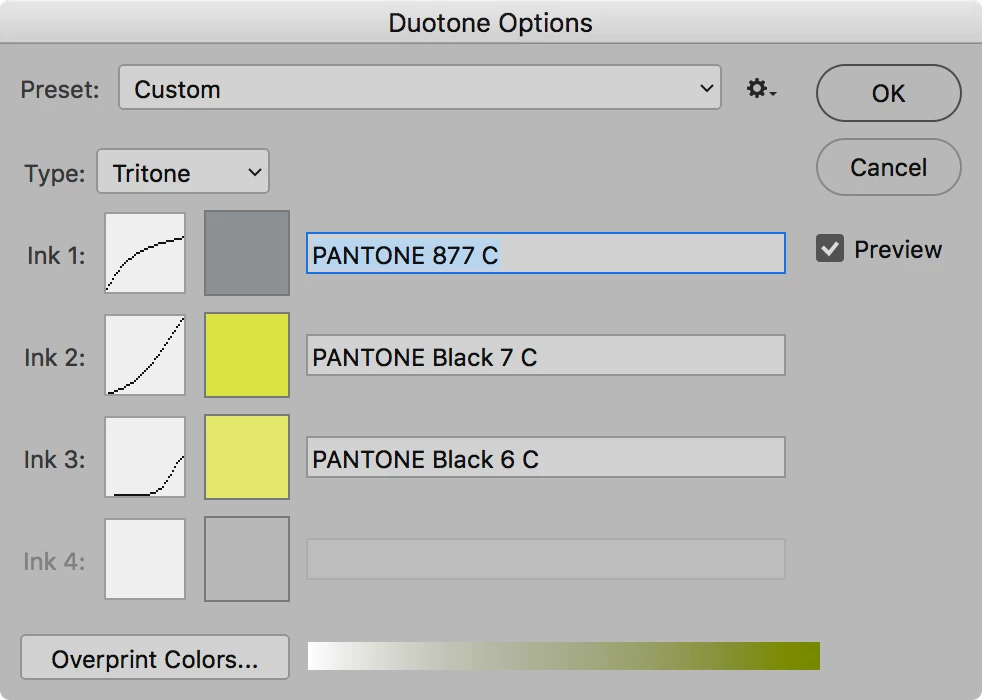Click the Ink 3 pale yellow swatch
The width and height of the screenshot is (982, 700).
pos(247,457)
